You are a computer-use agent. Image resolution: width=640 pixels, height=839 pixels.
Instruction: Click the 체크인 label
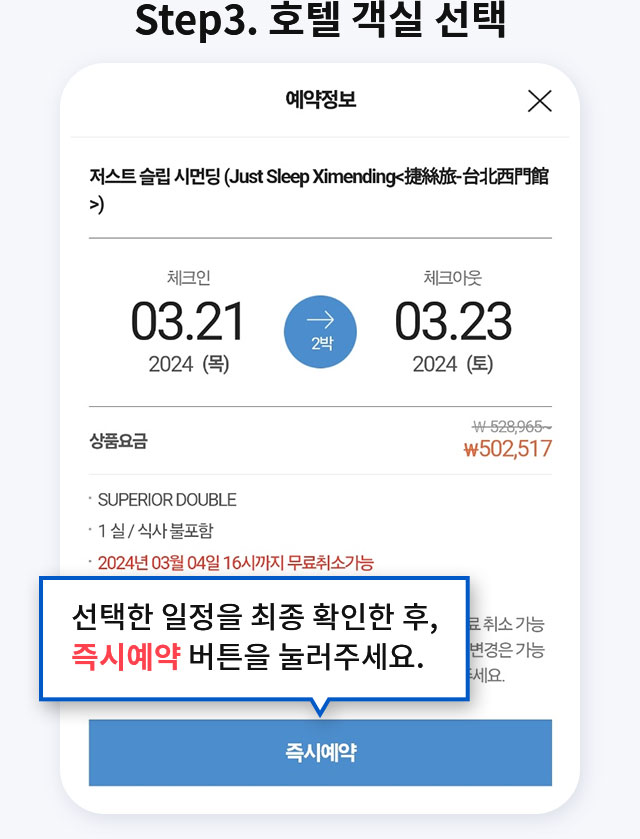[x=188, y=278]
